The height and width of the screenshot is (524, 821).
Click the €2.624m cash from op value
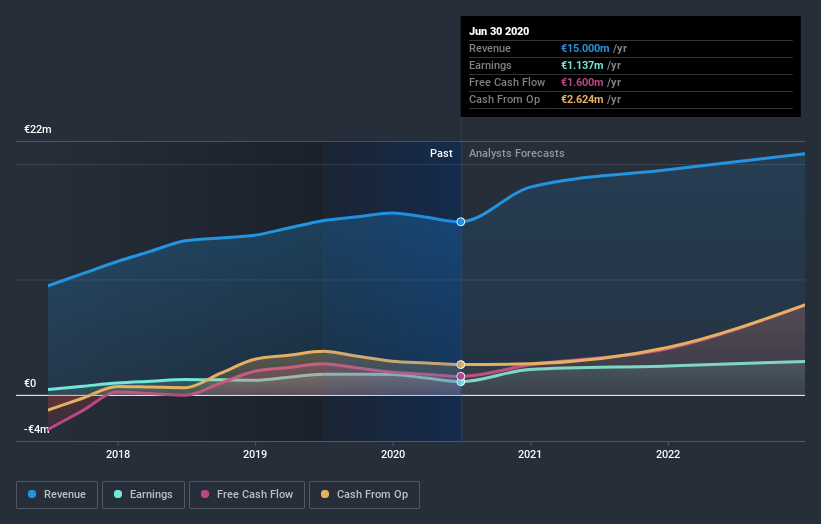point(582,99)
